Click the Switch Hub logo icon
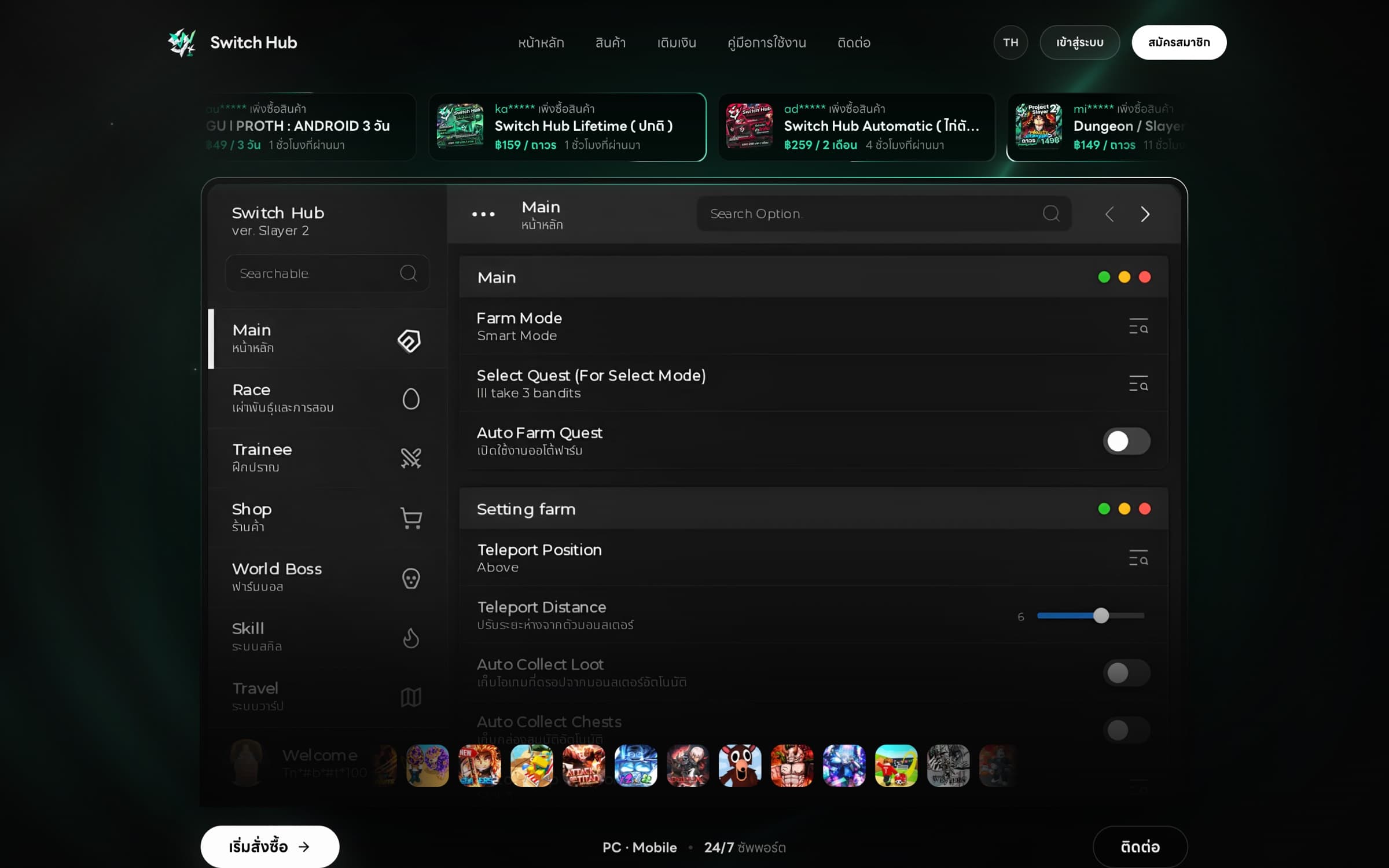Screen dimensions: 1389x868 pos(182,43)
